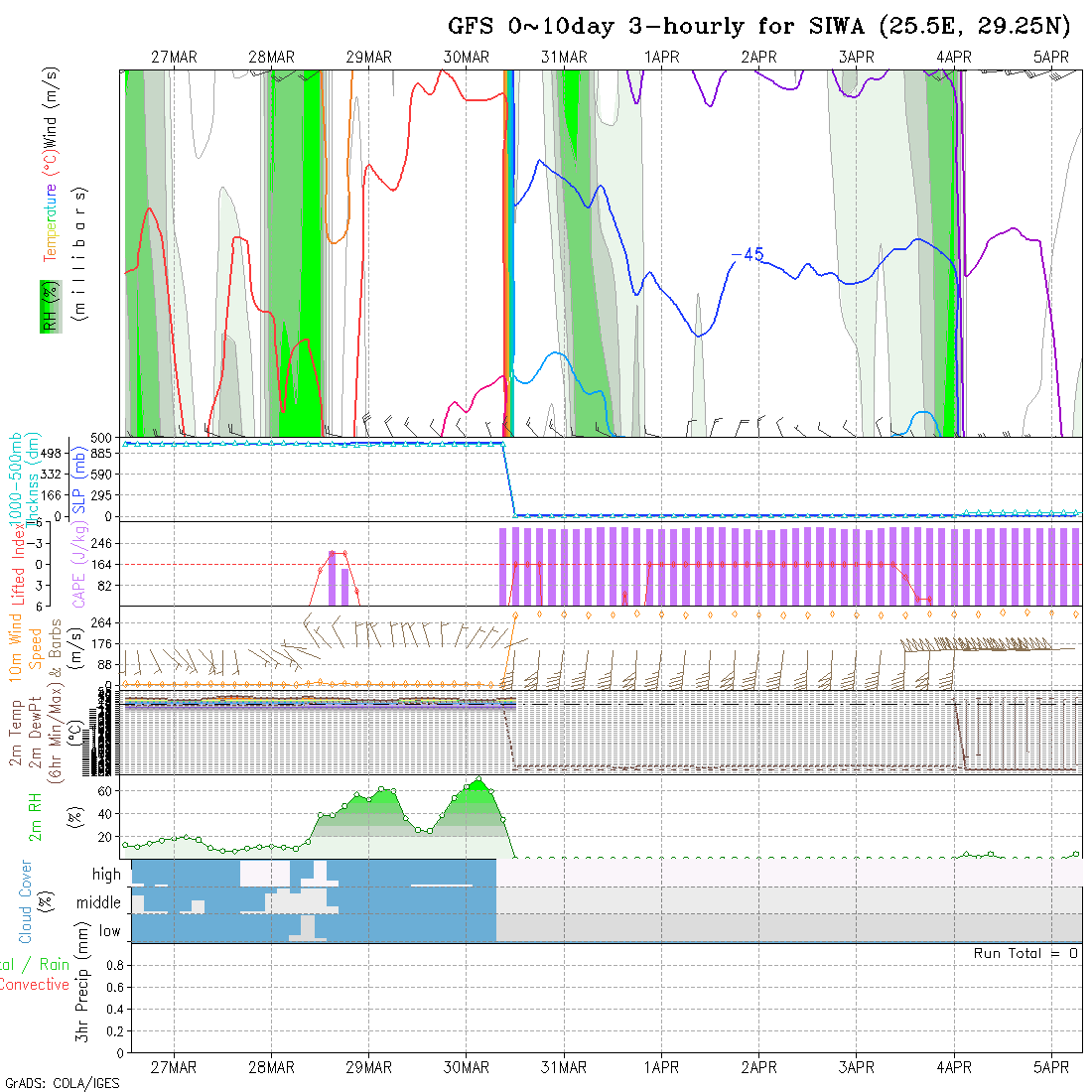Click the 2m RH axis title
Screen dimensions: 1092x1092
click(36, 817)
